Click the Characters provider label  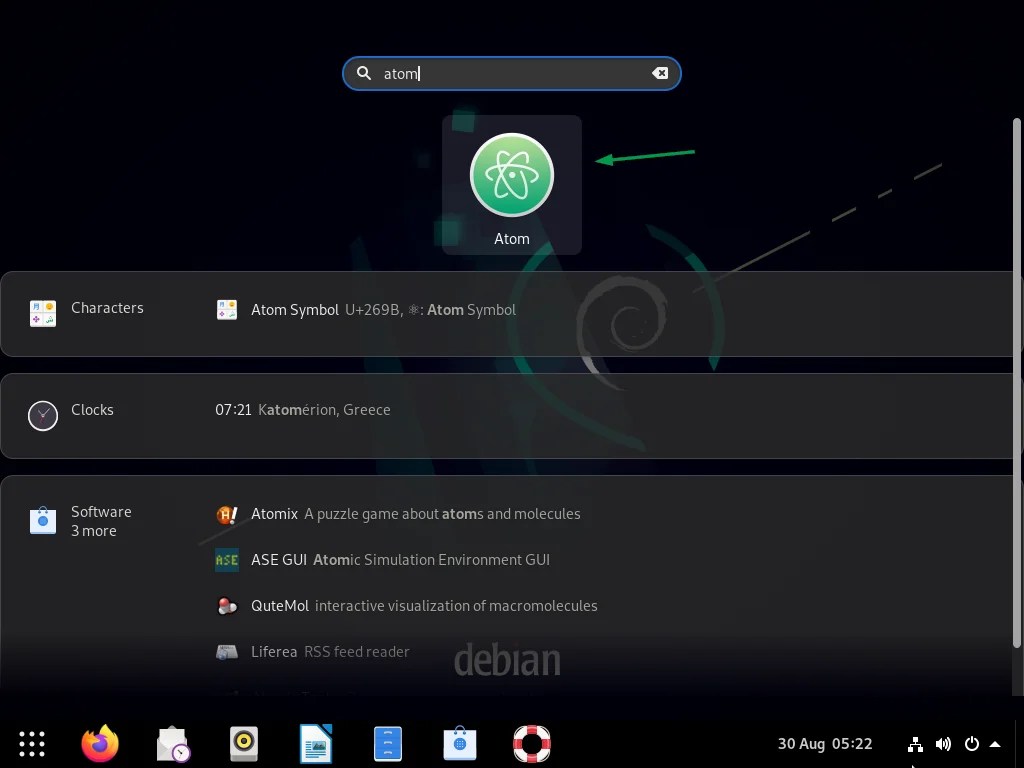tap(107, 308)
